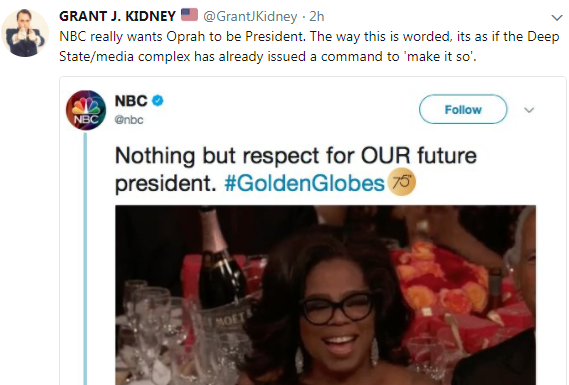The height and width of the screenshot is (385, 569).
Task: Click NBC's blue verified badge
Action: [x=157, y=101]
